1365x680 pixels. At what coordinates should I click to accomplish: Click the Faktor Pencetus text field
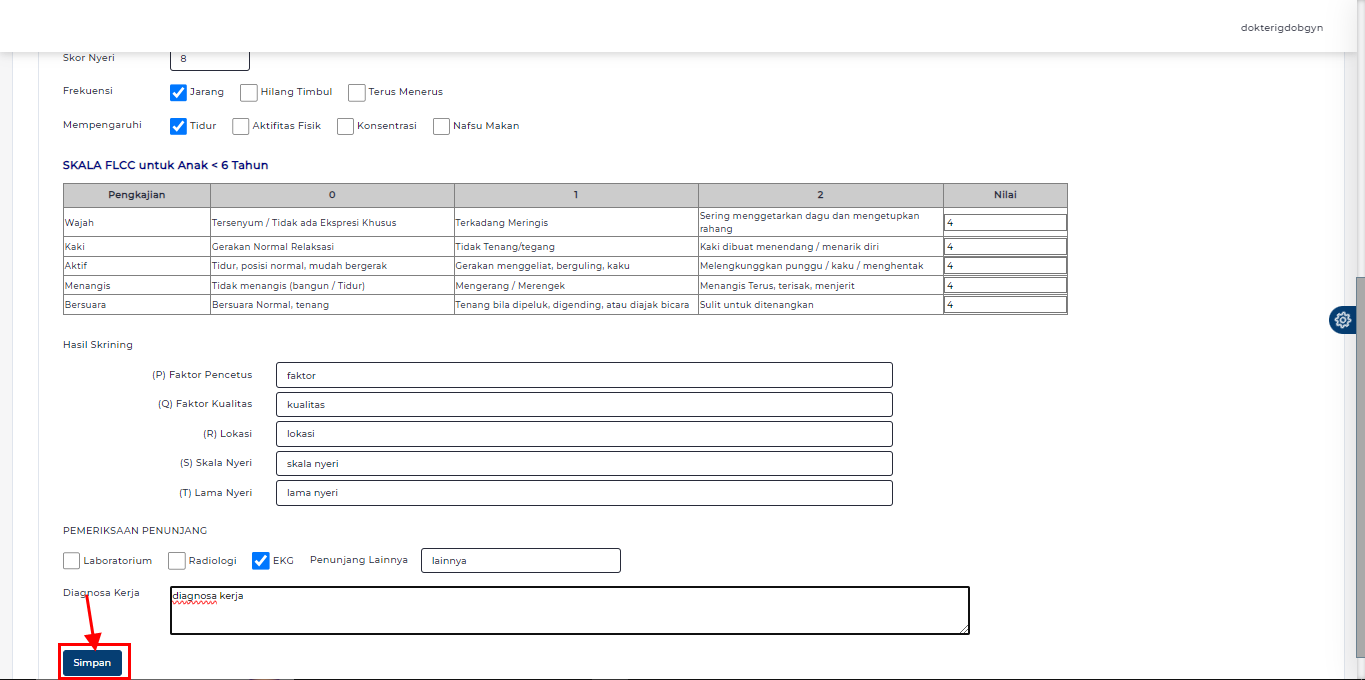584,375
